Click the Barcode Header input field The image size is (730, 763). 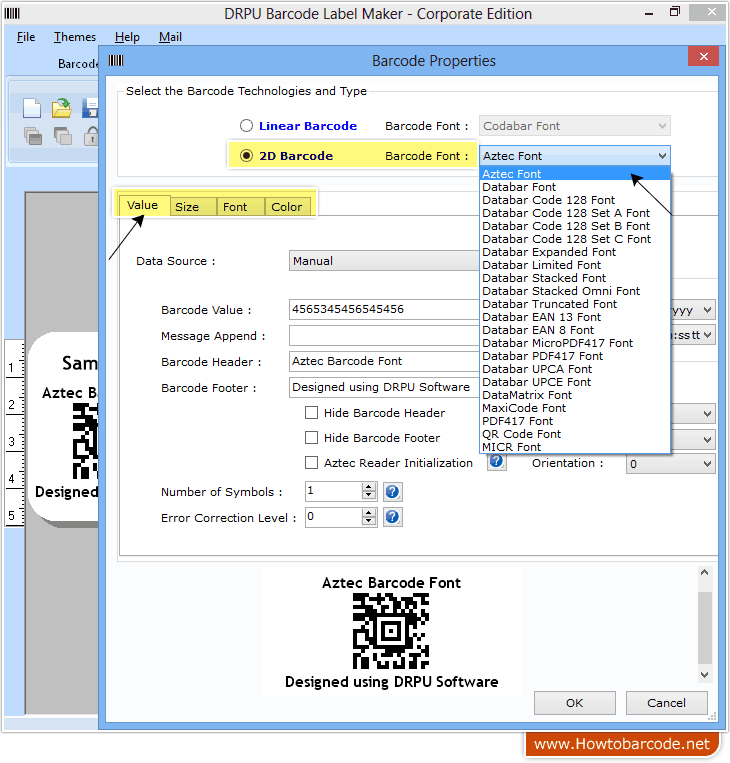(384, 361)
